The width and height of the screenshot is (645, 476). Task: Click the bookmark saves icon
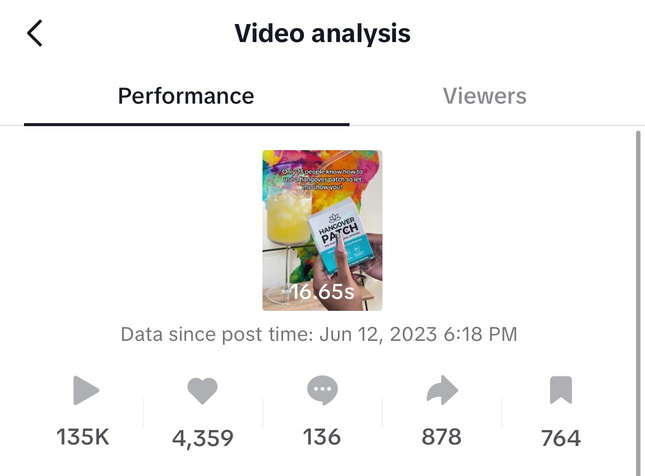pos(560,391)
